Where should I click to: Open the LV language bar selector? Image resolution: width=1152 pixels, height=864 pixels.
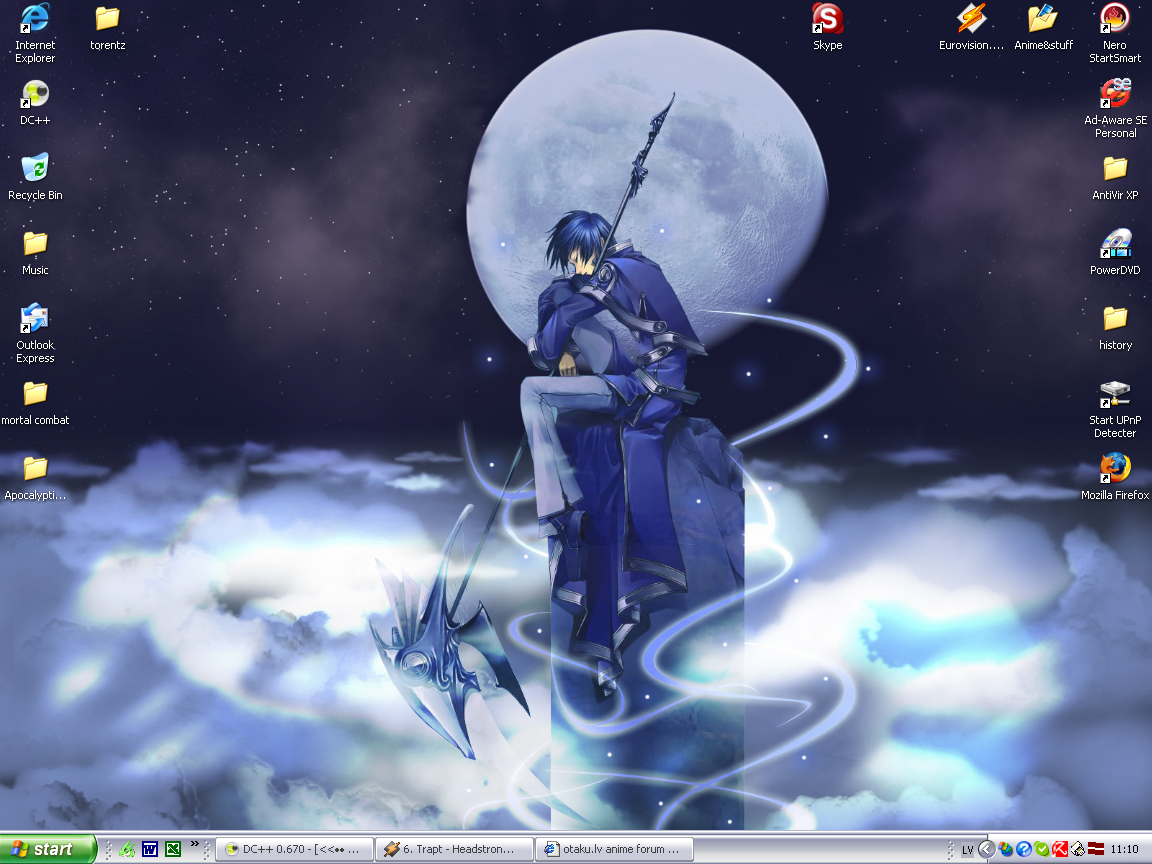point(968,850)
